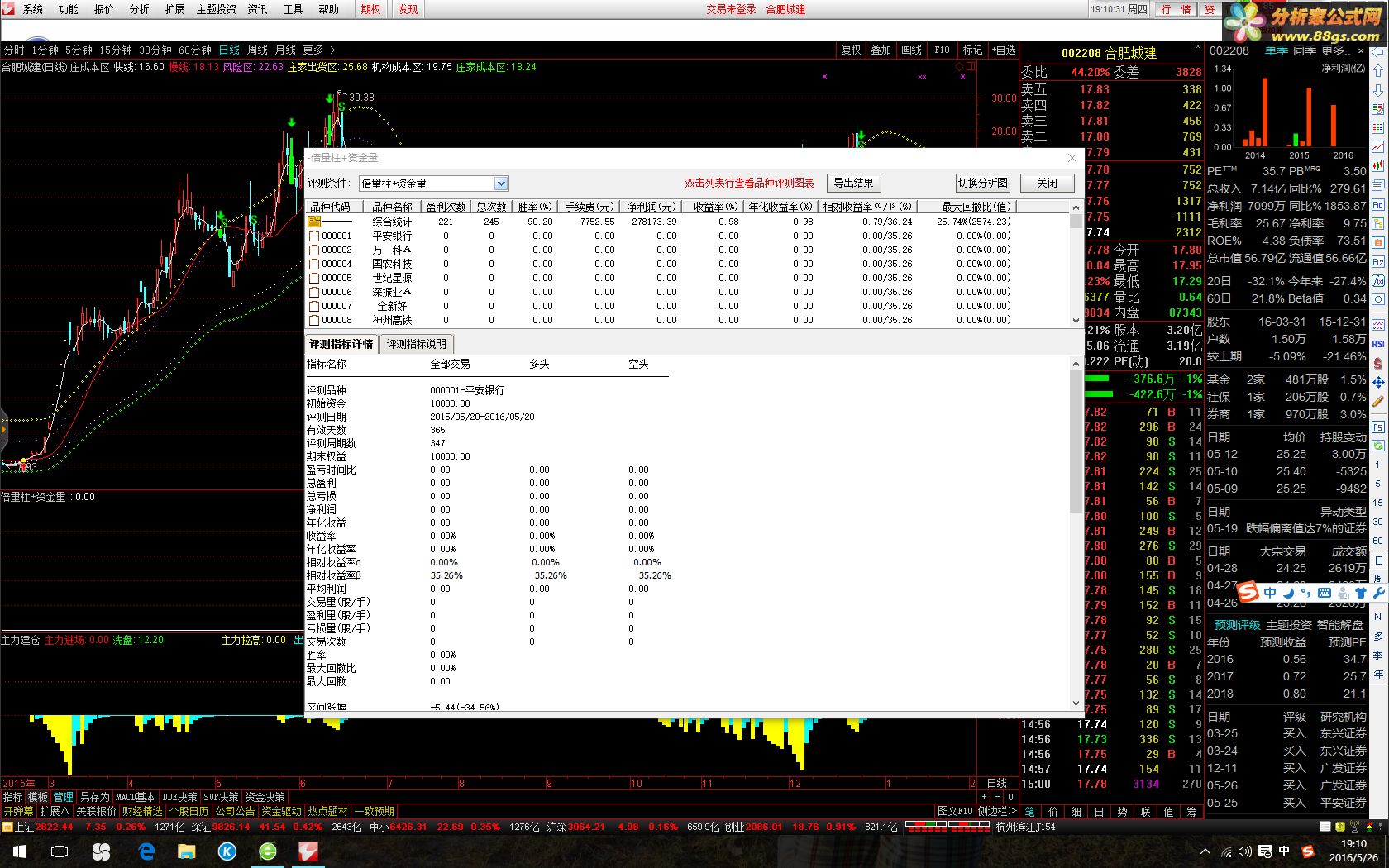Open the 功能 menu
This screenshot has height=868, width=1389.
pyautogui.click(x=68, y=9)
